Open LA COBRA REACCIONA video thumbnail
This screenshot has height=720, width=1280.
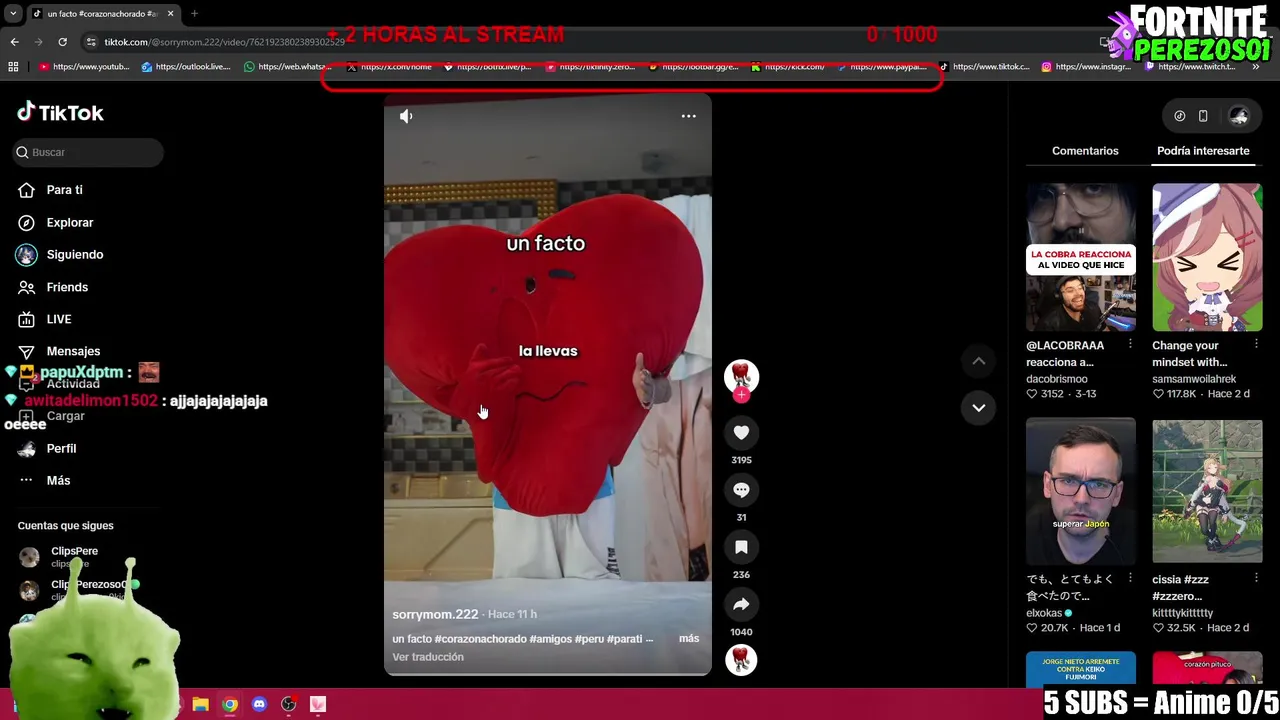1081,257
